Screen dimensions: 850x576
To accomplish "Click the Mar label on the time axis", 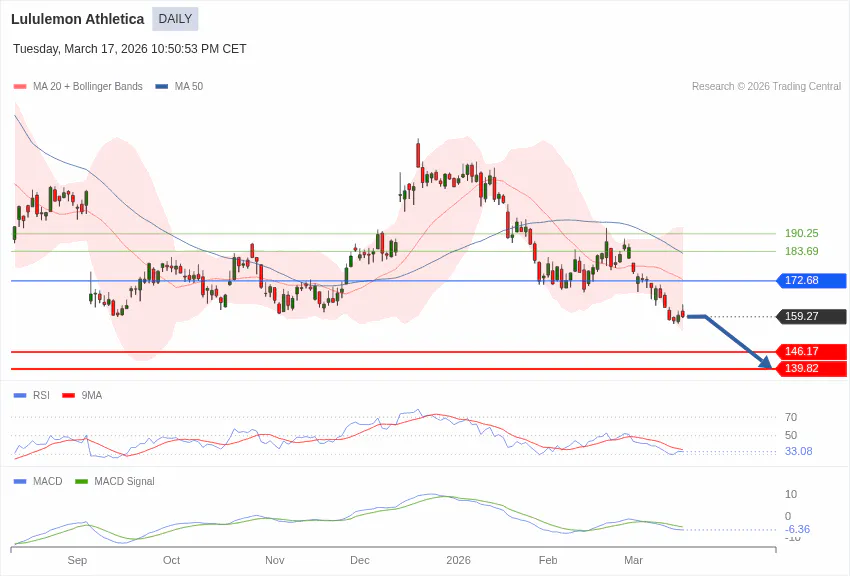I will (633, 560).
